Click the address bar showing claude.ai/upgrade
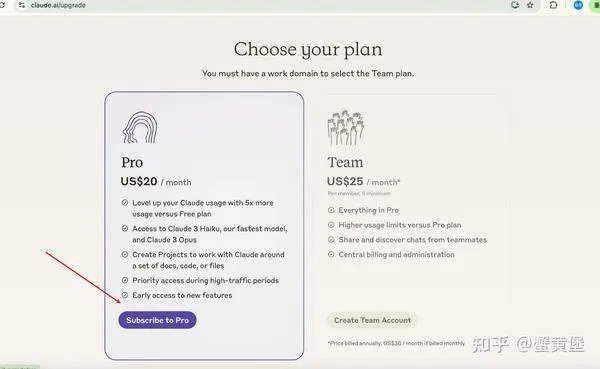 [x=268, y=5]
